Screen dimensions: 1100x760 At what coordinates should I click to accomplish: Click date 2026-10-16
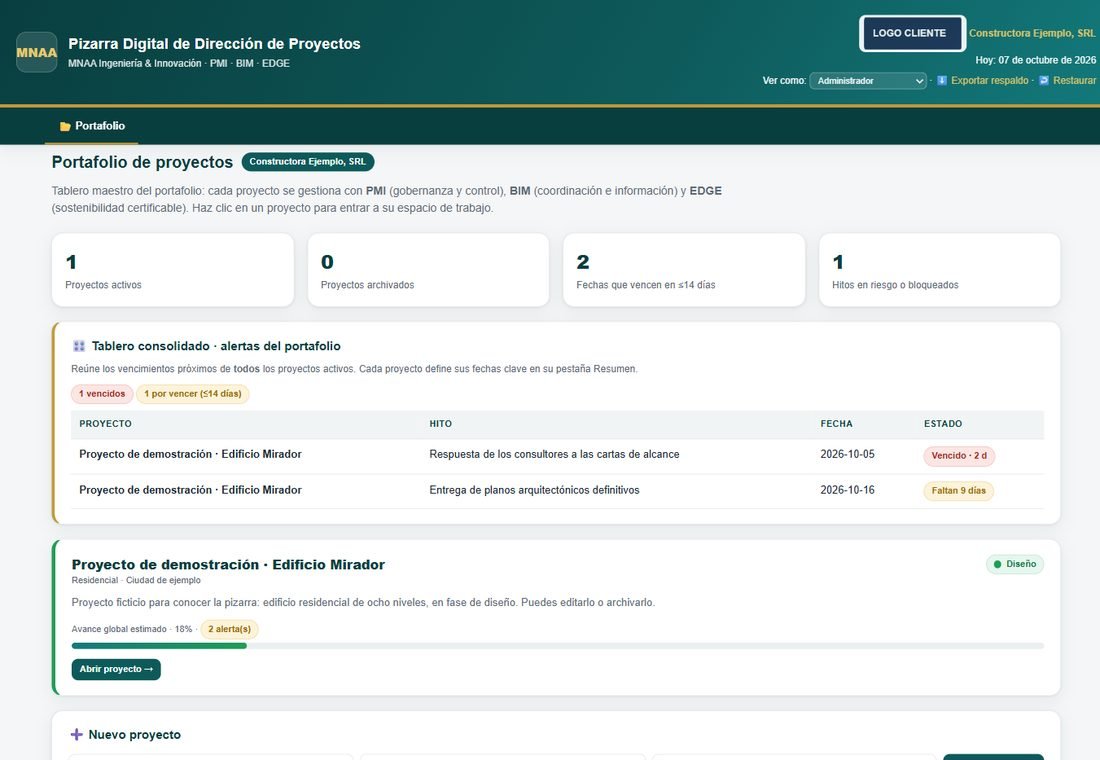(x=847, y=491)
